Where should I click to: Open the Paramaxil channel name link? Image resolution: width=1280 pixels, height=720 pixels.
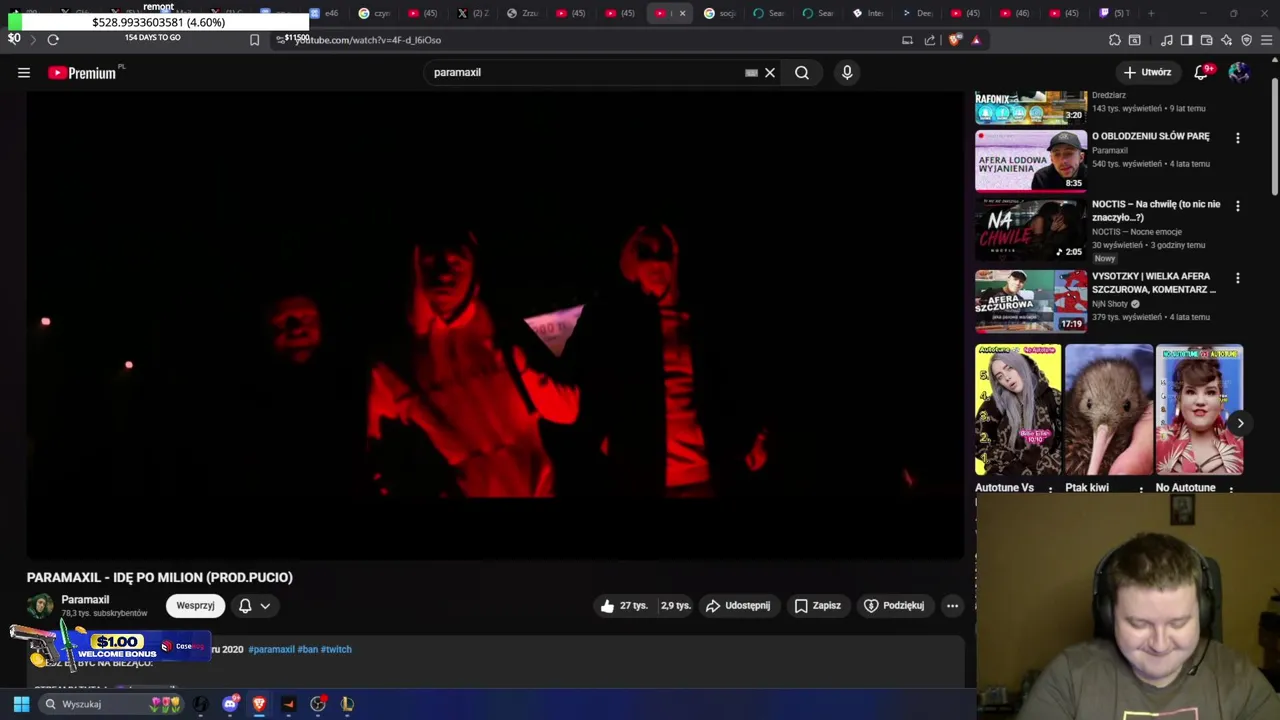tap(85, 599)
